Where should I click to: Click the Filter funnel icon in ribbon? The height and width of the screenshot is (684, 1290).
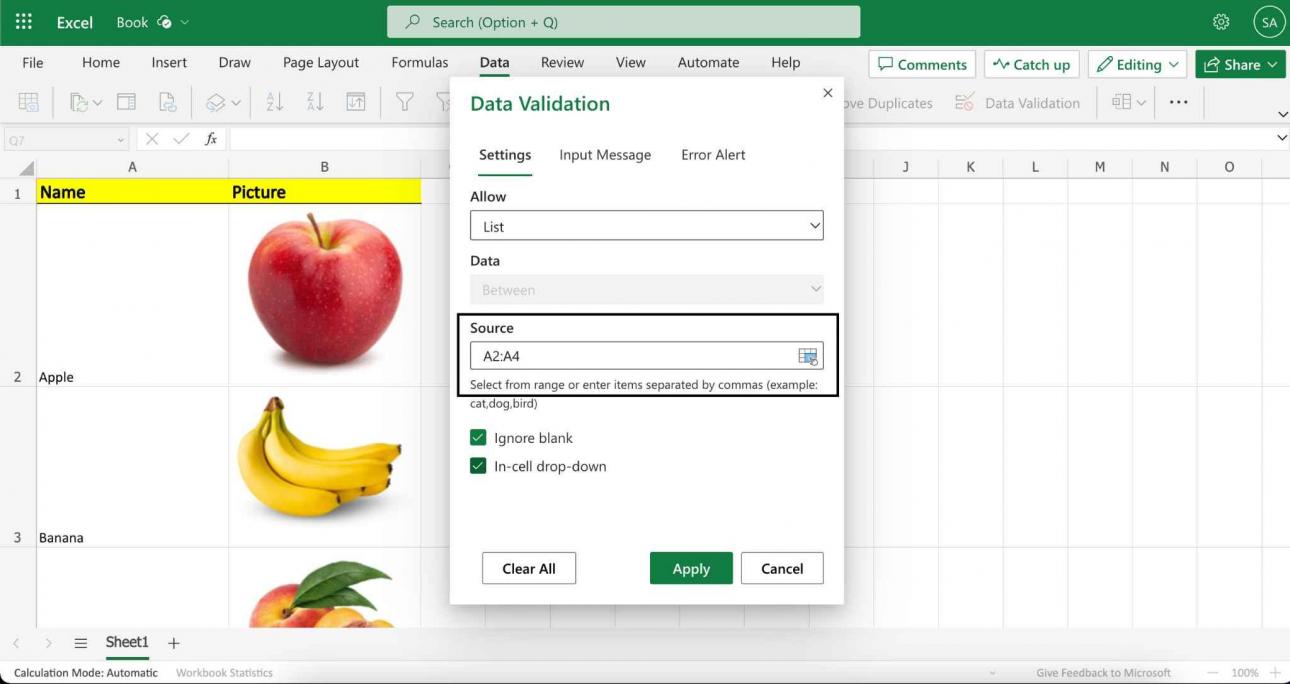(404, 102)
